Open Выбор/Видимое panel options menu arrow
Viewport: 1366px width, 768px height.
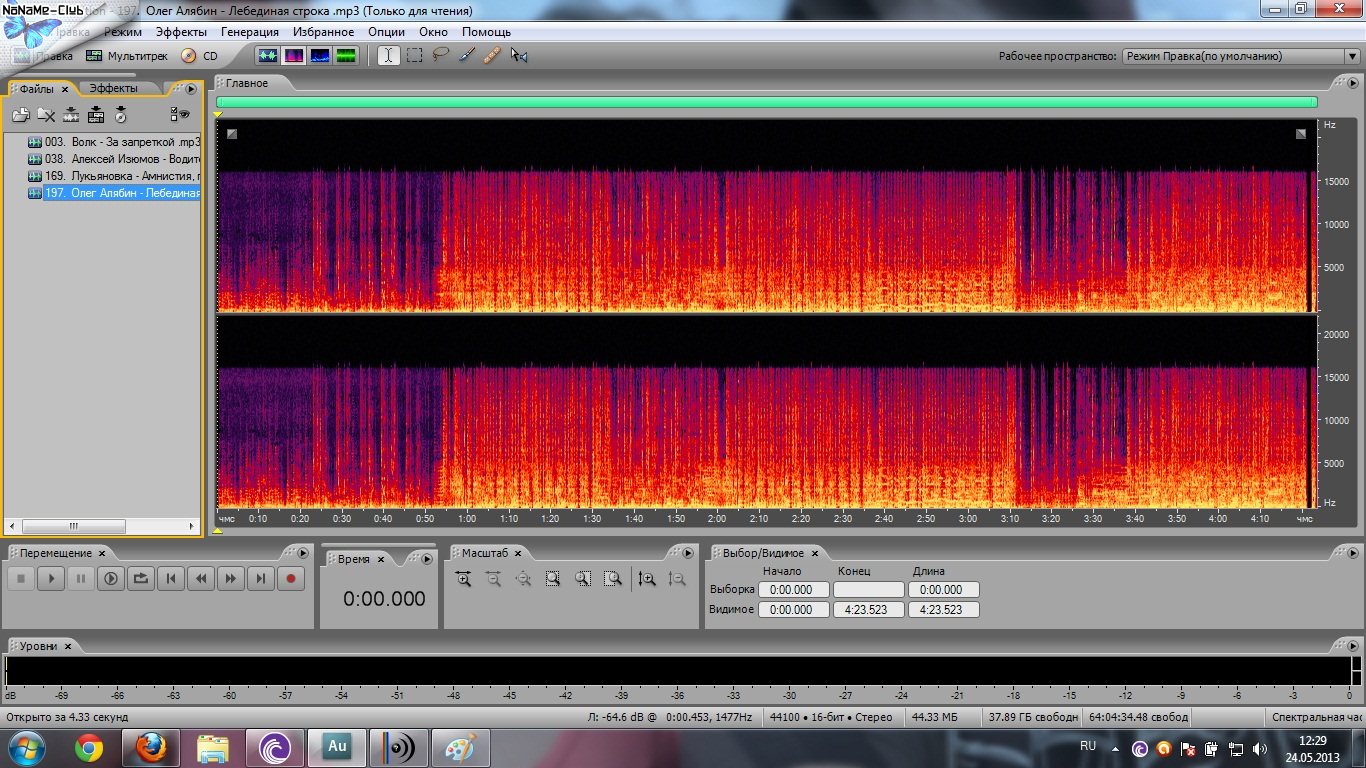point(1351,553)
